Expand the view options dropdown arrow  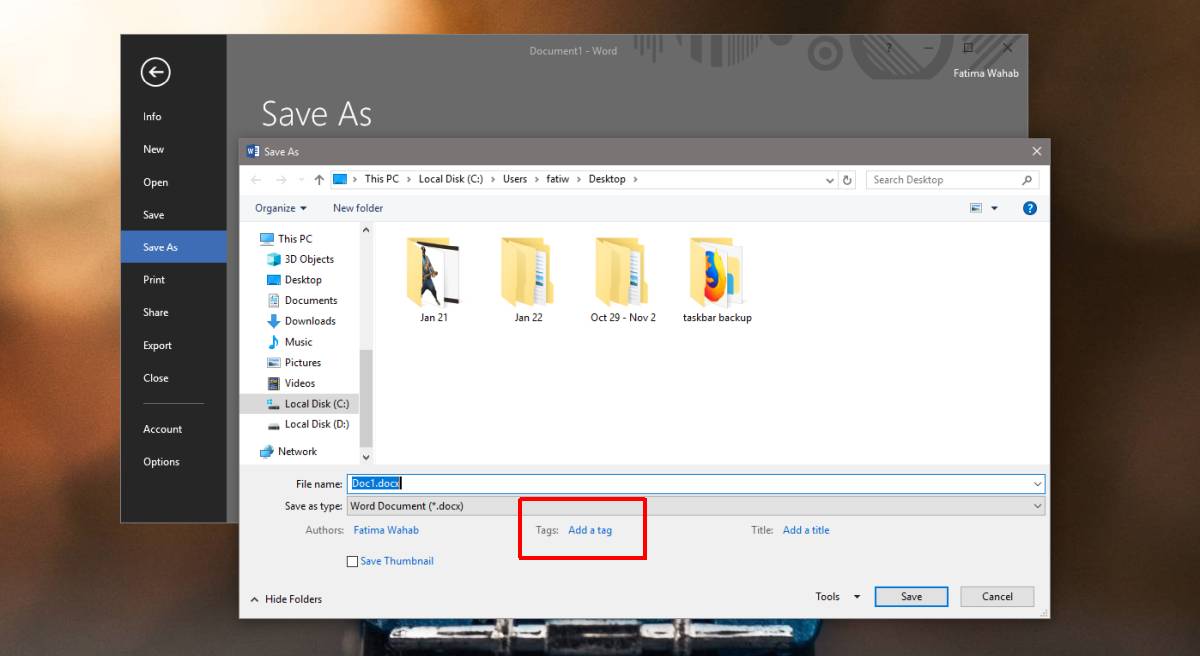click(x=994, y=208)
